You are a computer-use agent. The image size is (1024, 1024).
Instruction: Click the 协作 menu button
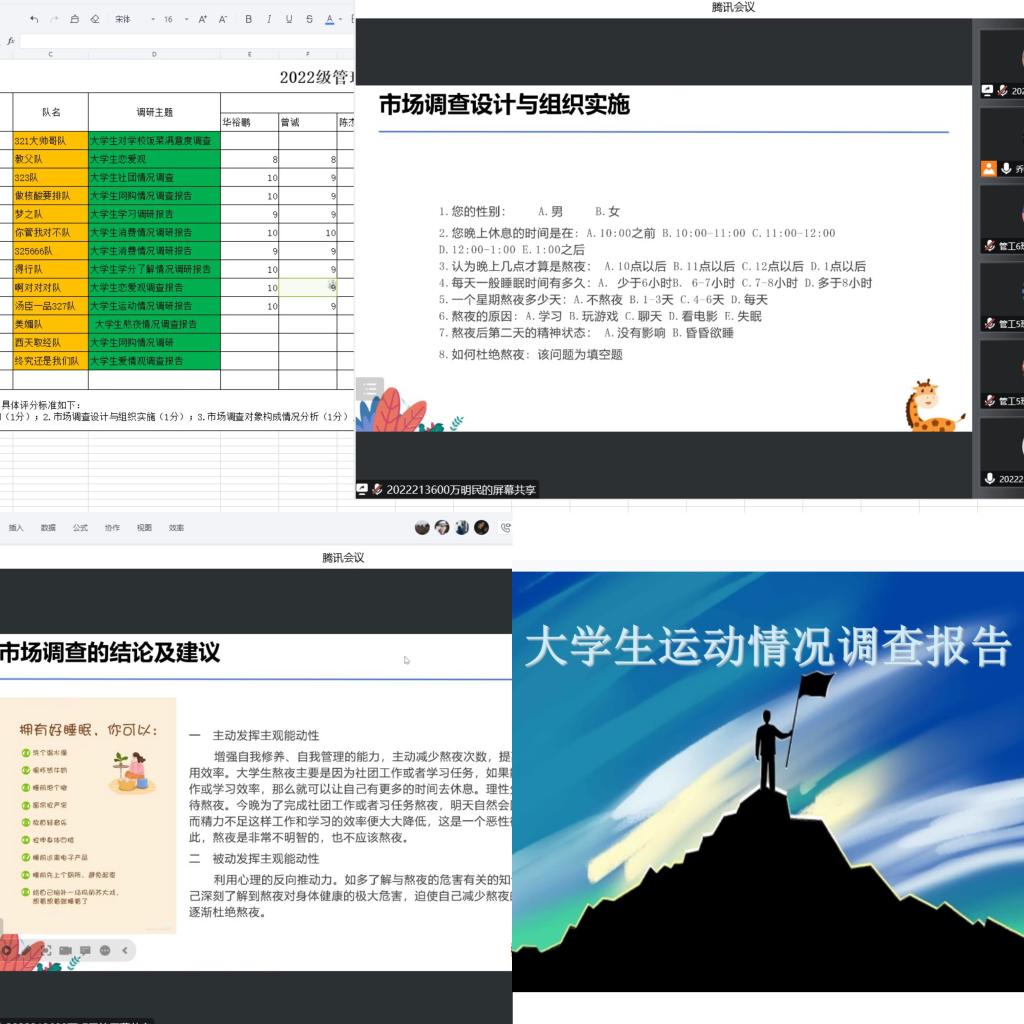tap(112, 527)
